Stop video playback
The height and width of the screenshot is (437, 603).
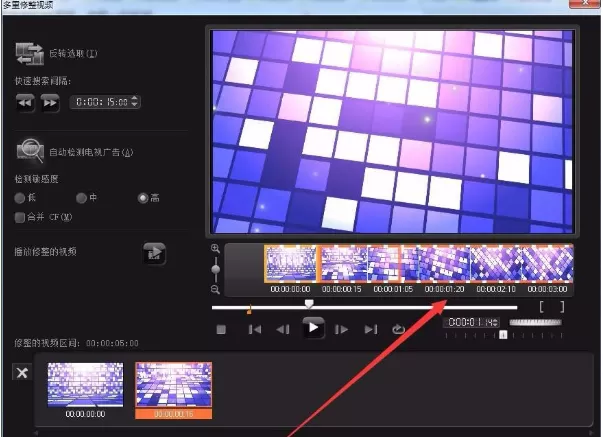[x=221, y=330]
